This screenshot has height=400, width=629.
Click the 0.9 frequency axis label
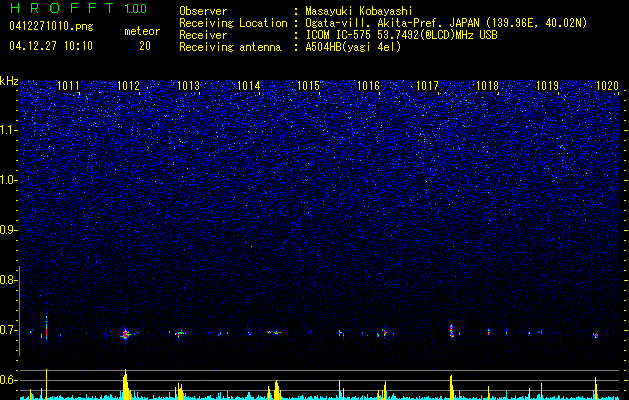(7, 230)
